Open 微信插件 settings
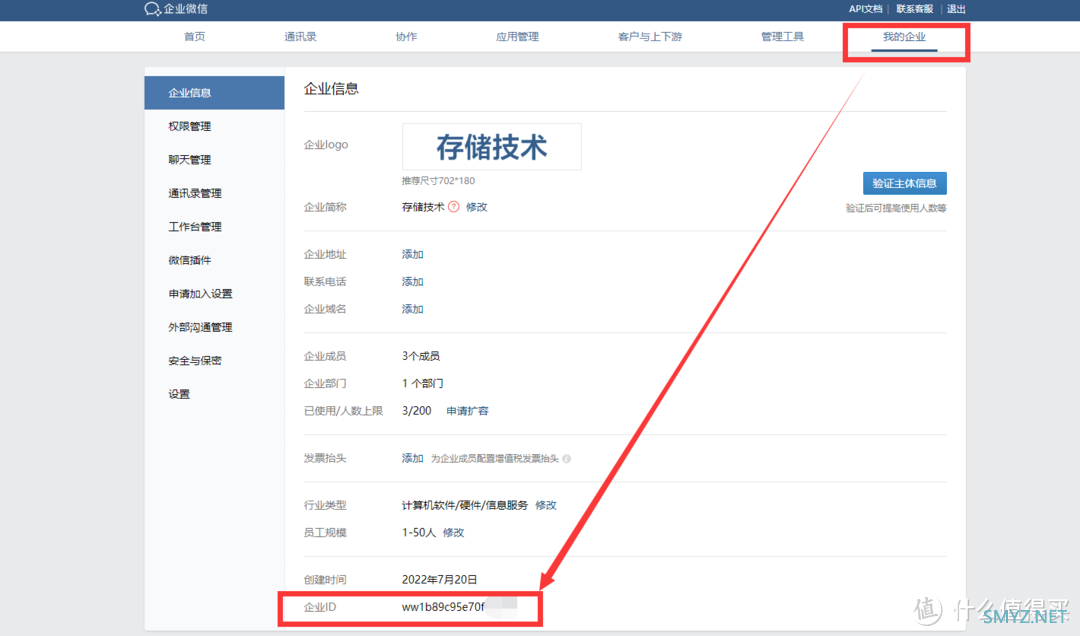 tap(190, 260)
